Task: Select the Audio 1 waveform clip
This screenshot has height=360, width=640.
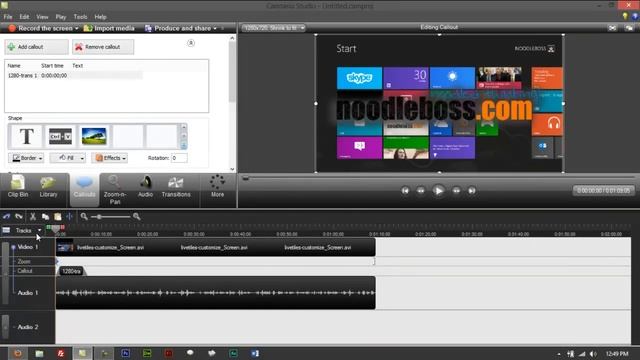Action: tap(216, 293)
